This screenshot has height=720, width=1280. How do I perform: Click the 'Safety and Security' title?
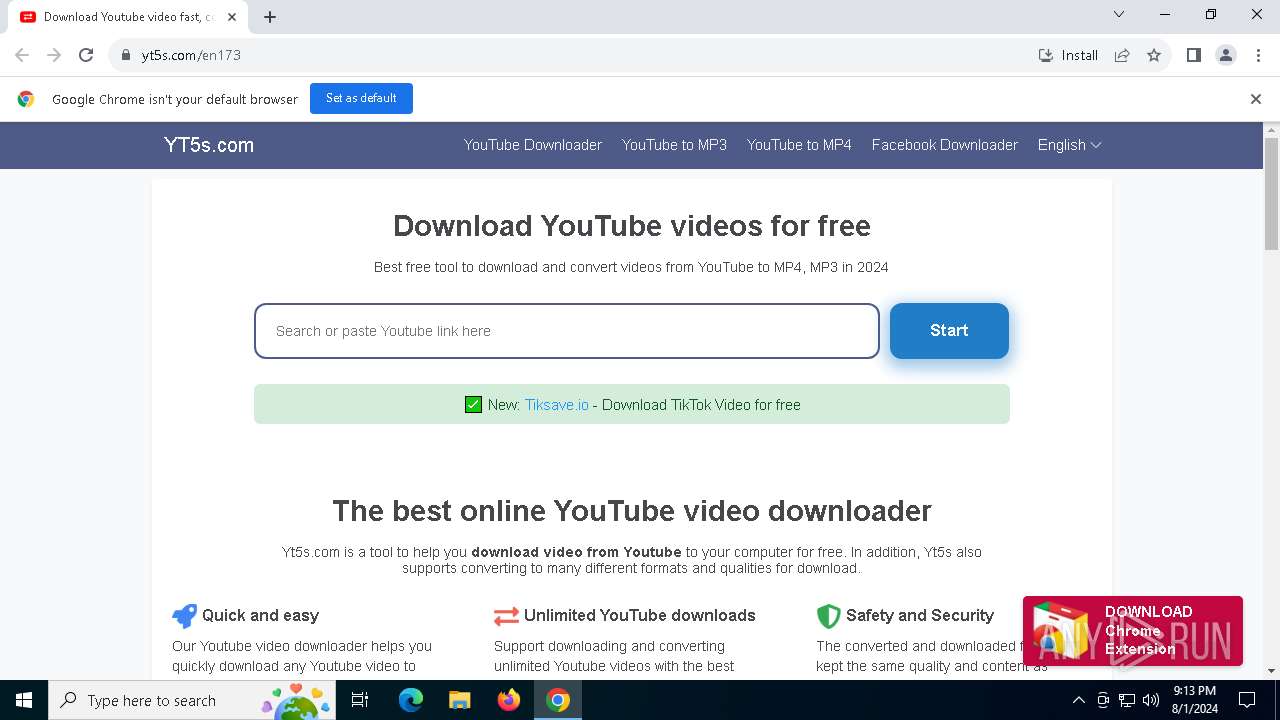pos(920,615)
